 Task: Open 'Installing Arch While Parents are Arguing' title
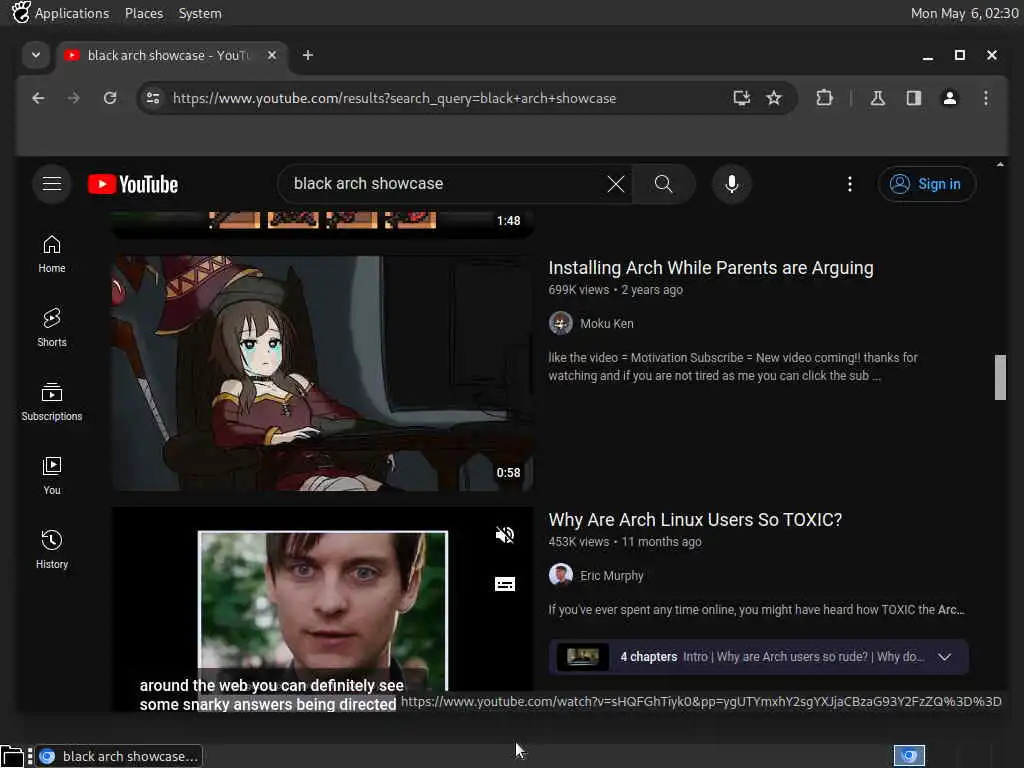coord(711,268)
